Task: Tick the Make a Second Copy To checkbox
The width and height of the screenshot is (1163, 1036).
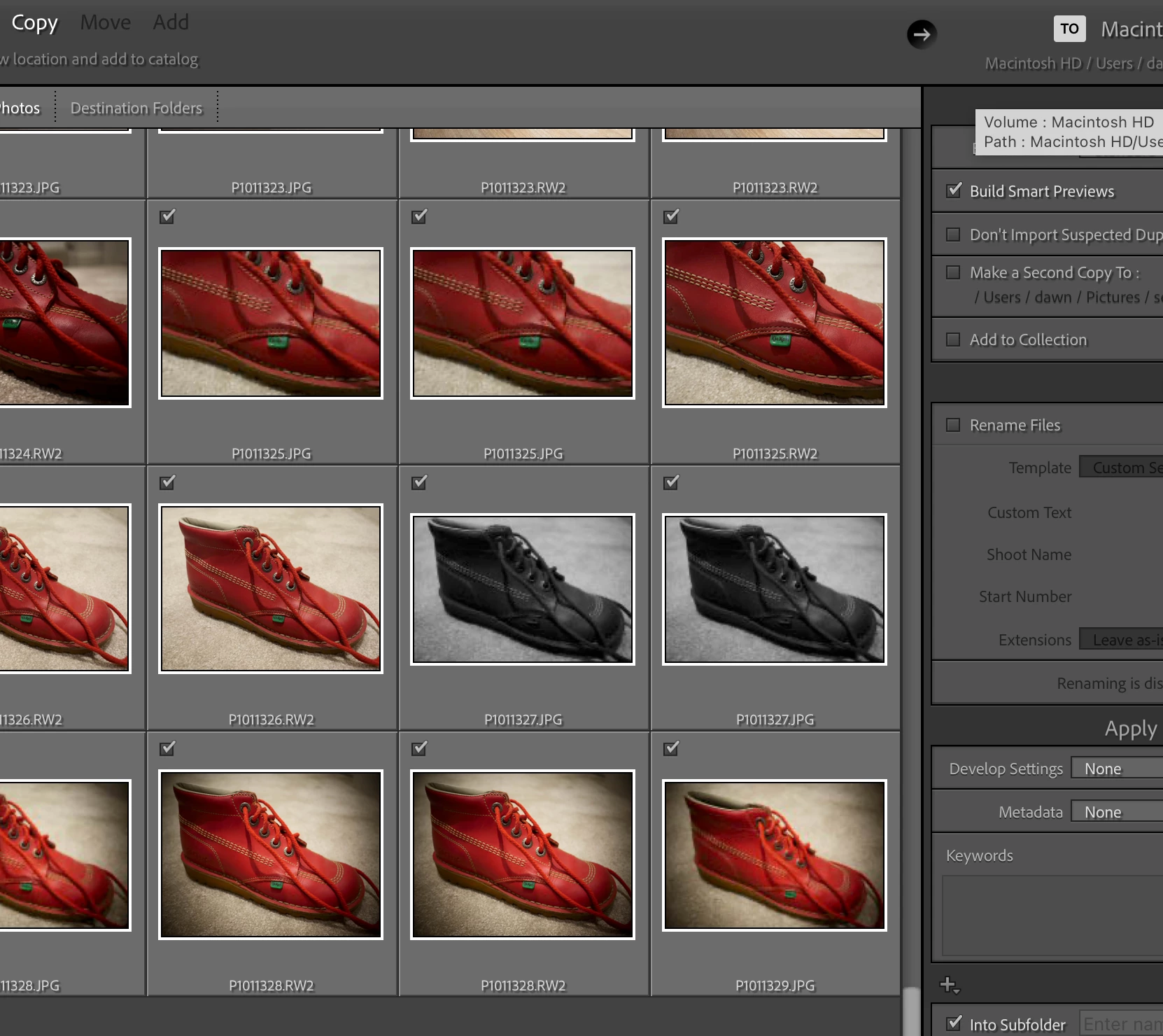Action: click(x=953, y=272)
